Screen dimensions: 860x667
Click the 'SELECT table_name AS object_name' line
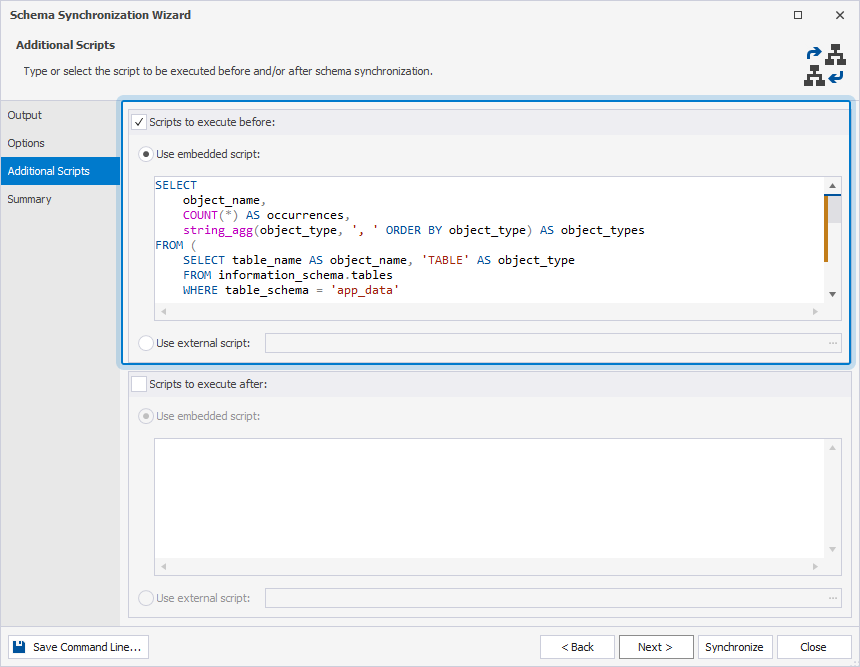(x=378, y=260)
